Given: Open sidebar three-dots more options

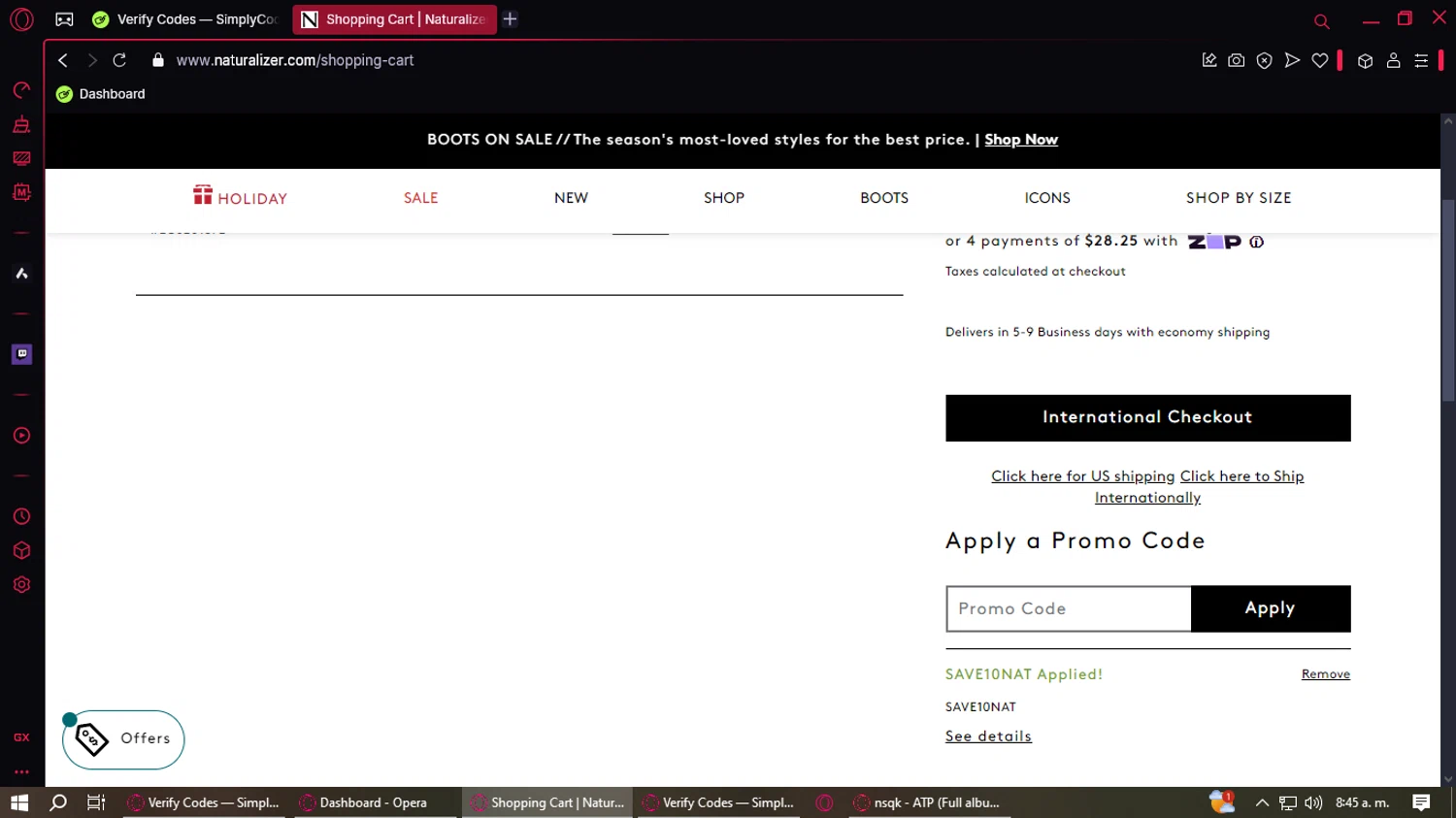Looking at the screenshot, I should [21, 771].
